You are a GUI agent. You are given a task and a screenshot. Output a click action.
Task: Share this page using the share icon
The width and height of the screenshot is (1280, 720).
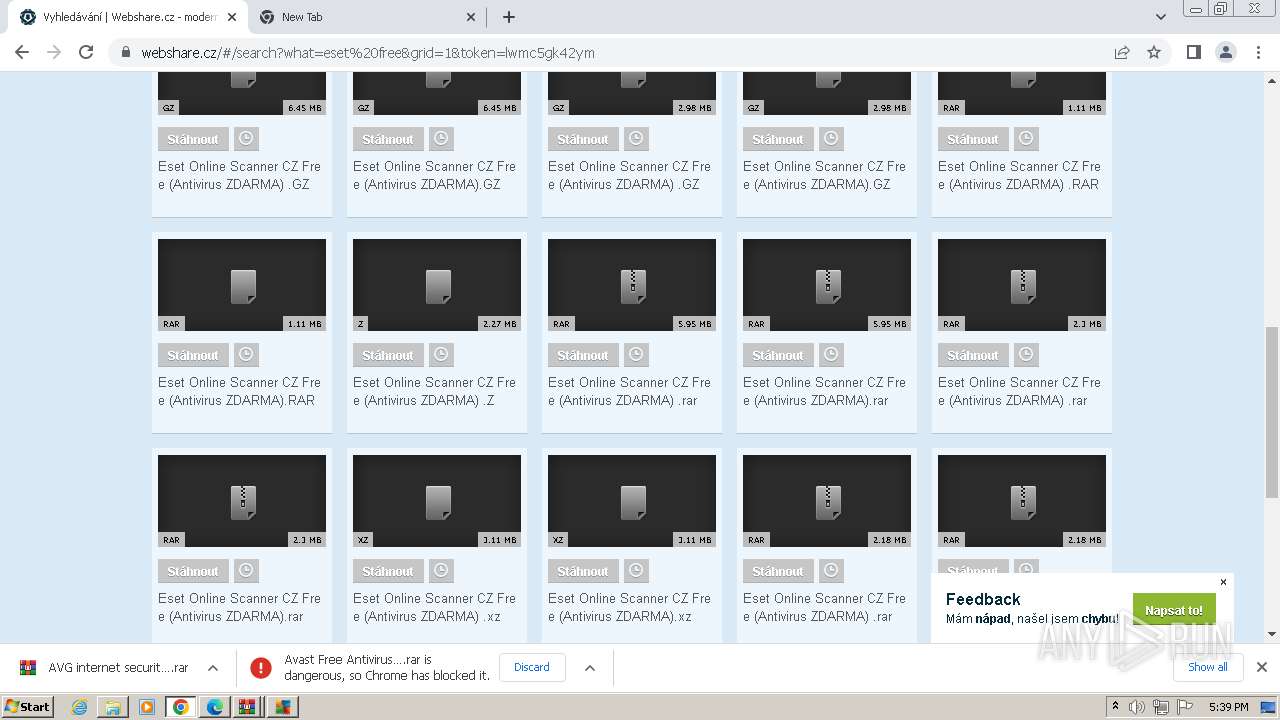tap(1122, 52)
